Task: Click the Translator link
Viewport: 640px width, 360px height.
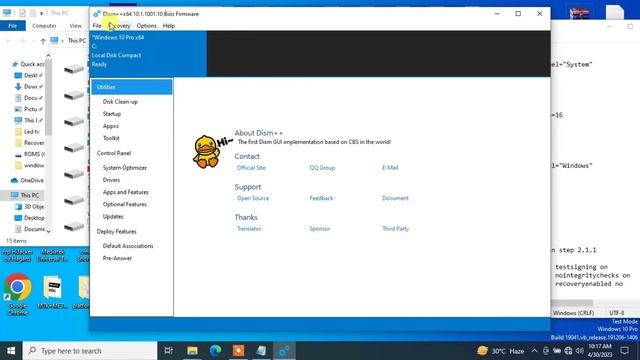Action: [x=249, y=229]
